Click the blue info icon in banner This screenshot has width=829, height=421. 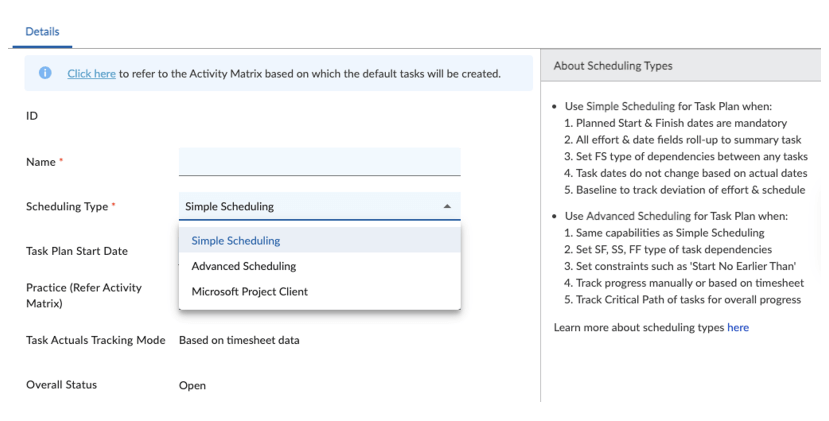pyautogui.click(x=45, y=73)
